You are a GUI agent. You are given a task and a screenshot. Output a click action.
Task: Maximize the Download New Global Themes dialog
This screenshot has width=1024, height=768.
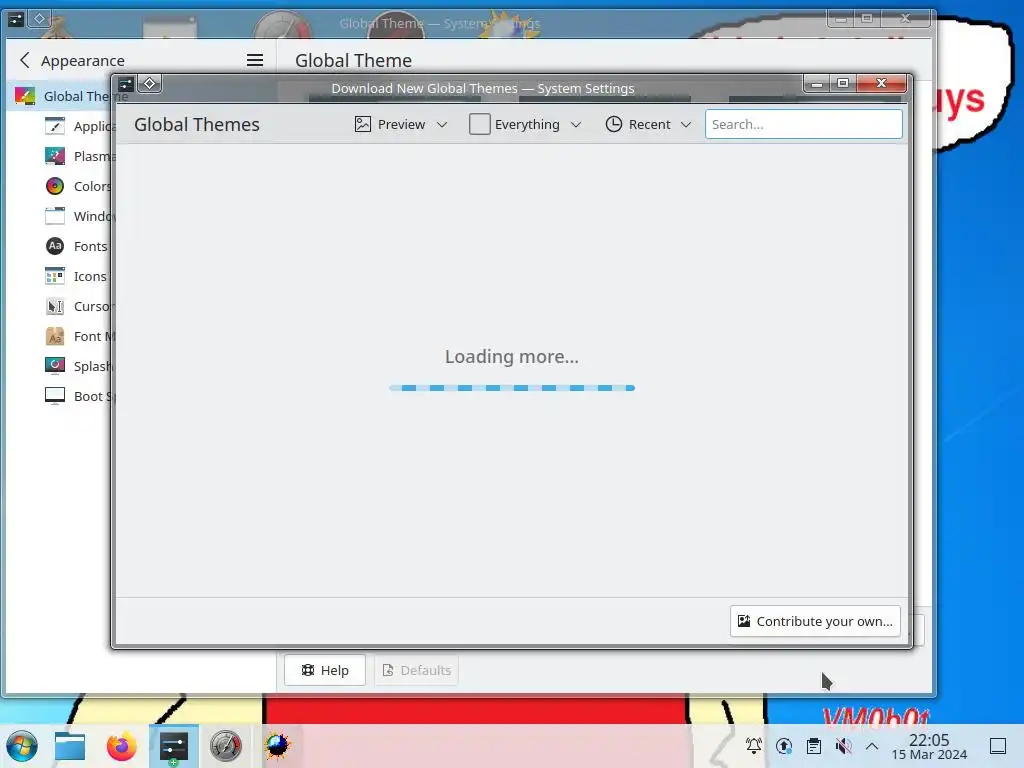843,84
